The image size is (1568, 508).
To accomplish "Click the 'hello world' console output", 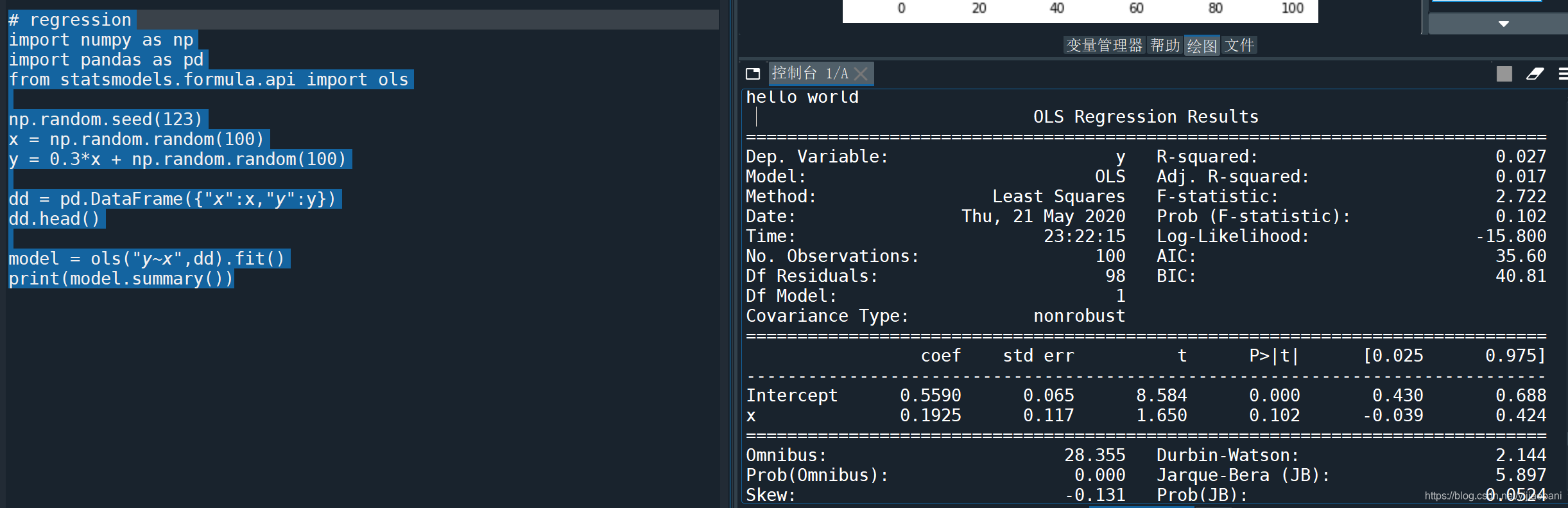I will tap(802, 97).
